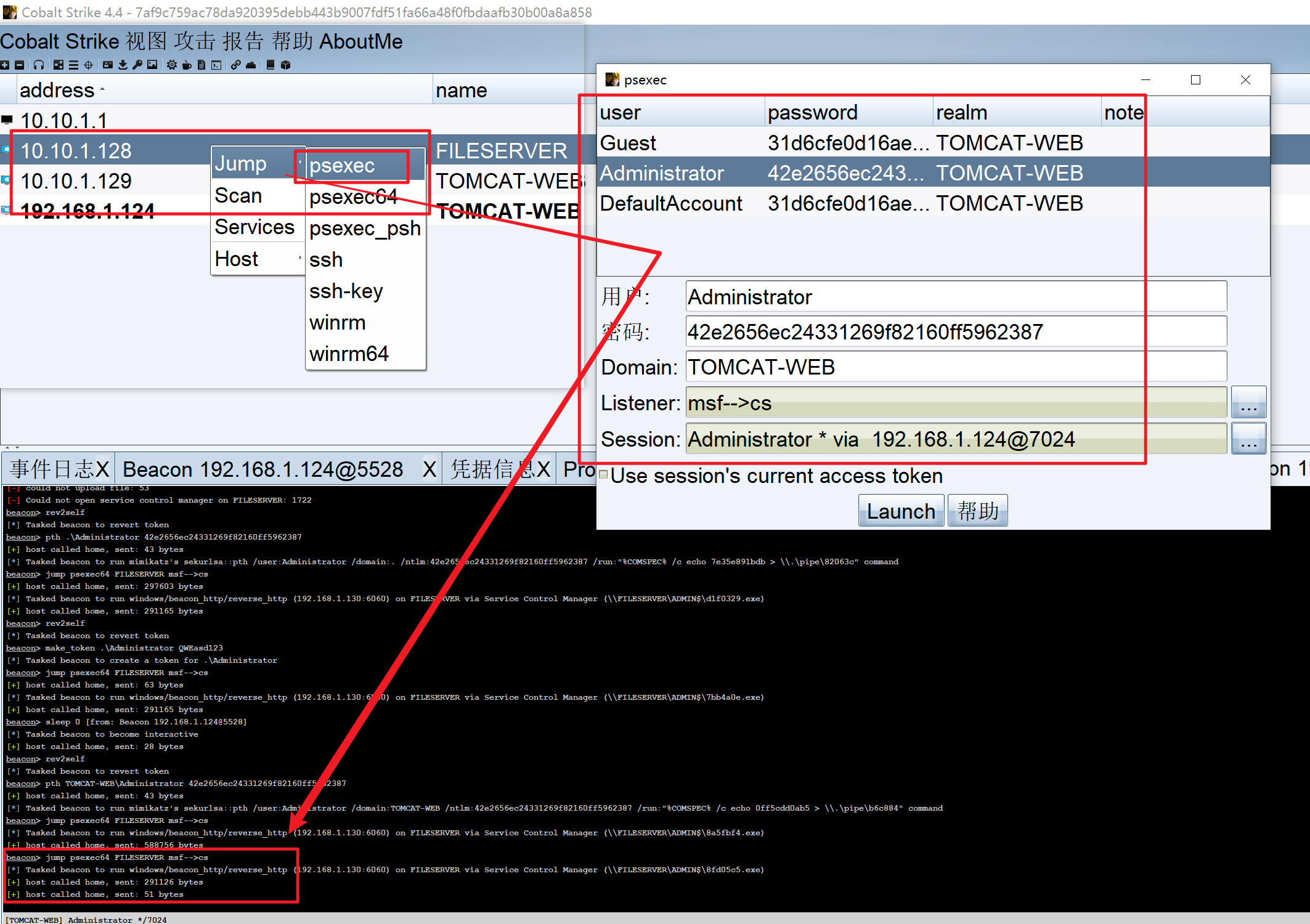Click the Launch button

pos(900,511)
